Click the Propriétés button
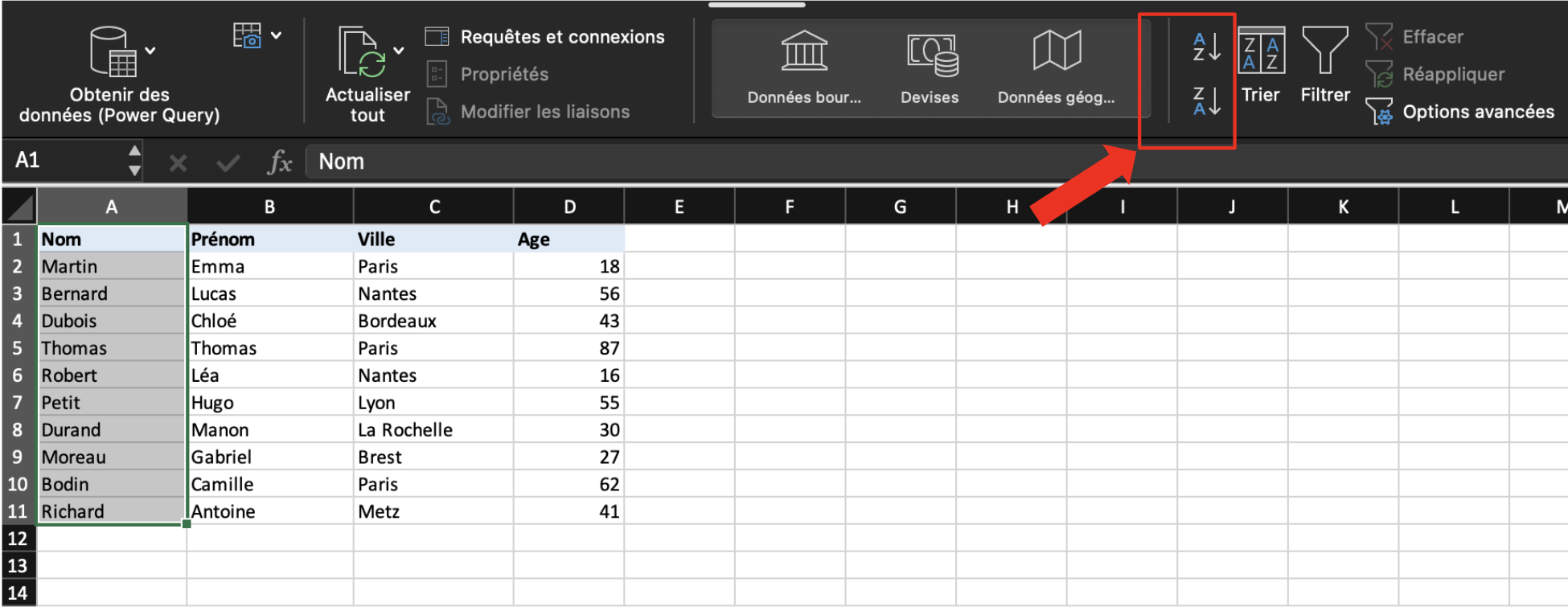 point(487,74)
